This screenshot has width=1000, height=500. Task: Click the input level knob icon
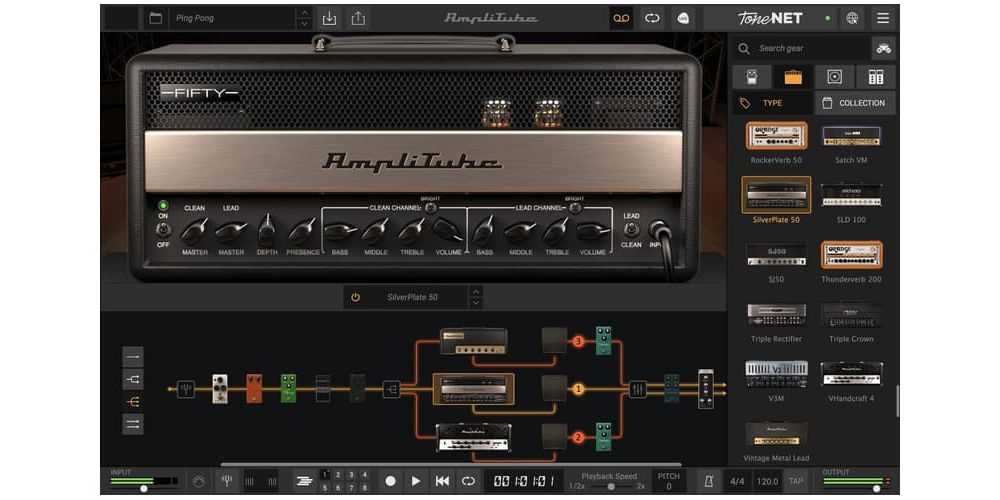point(200,481)
